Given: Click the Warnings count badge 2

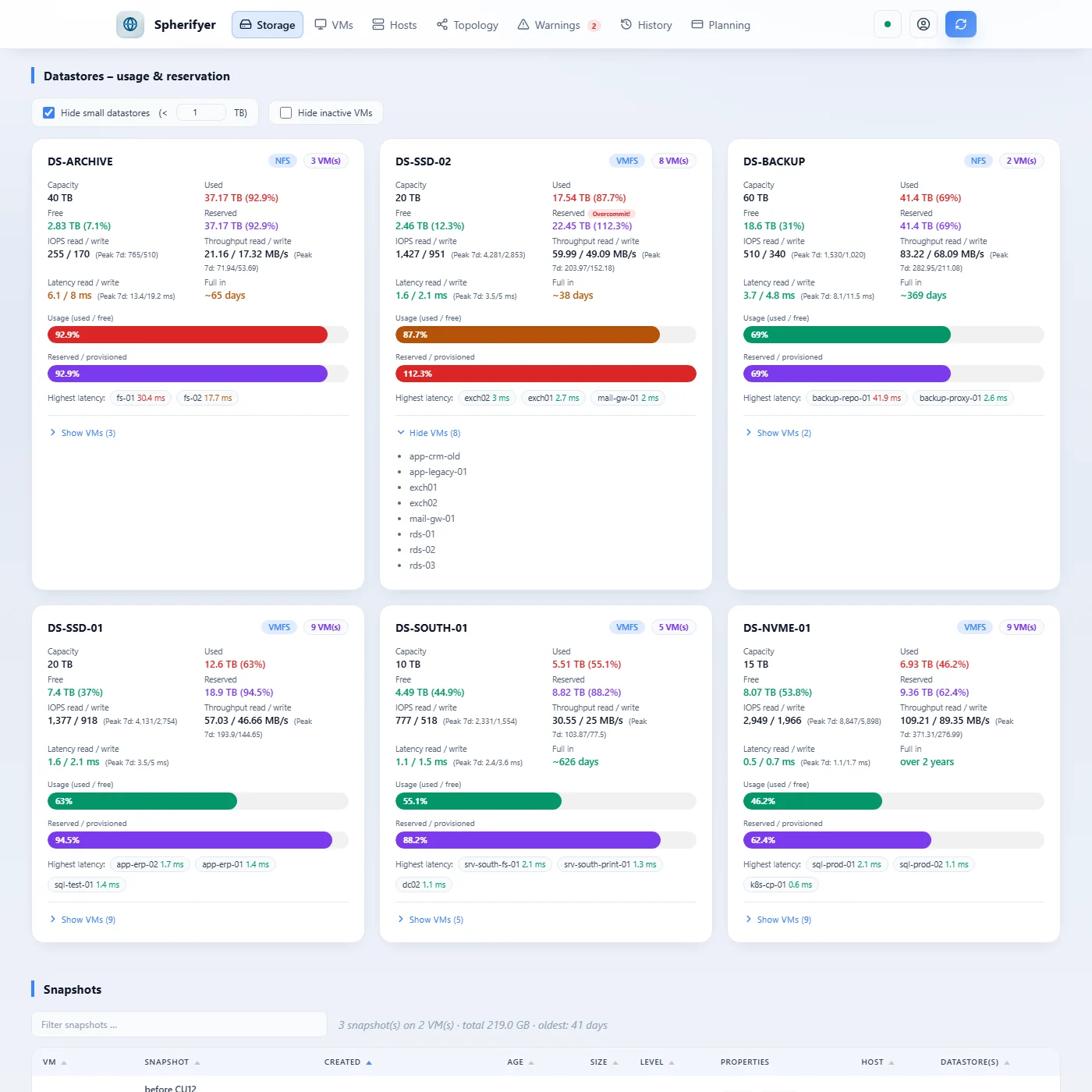Looking at the screenshot, I should coord(594,26).
